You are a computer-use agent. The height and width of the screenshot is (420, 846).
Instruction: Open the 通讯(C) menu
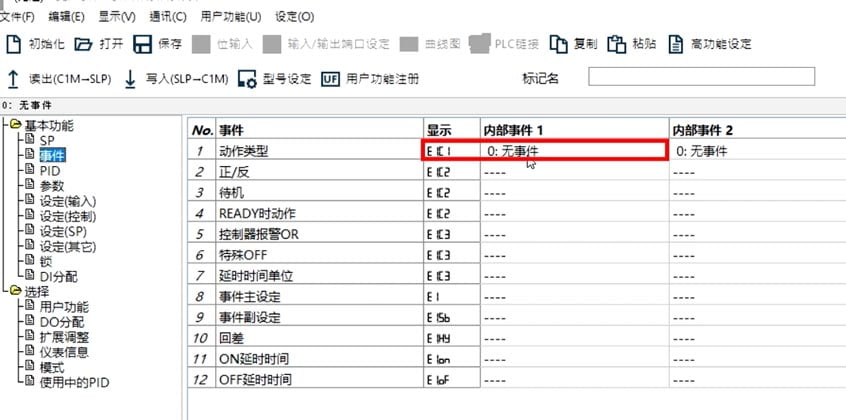pos(167,17)
